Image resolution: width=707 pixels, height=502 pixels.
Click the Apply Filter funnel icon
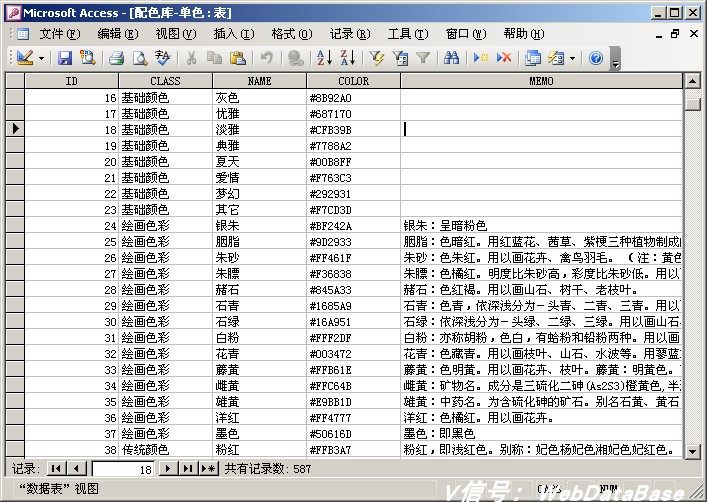pyautogui.click(x=423, y=58)
